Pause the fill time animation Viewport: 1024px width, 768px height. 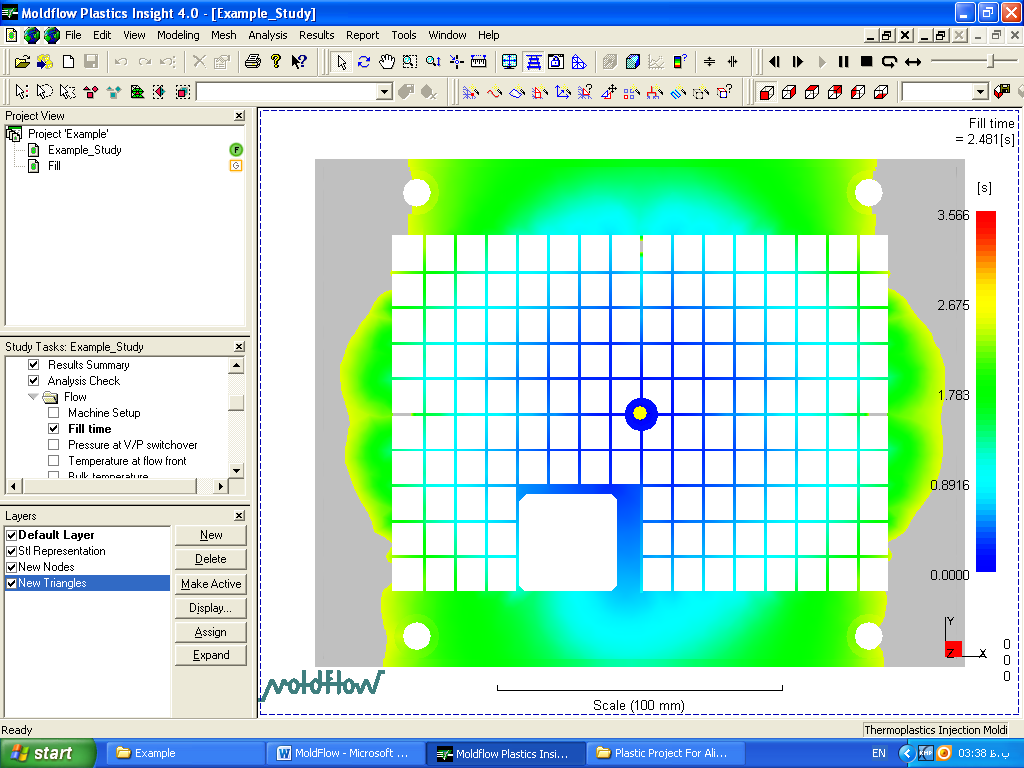coord(843,62)
